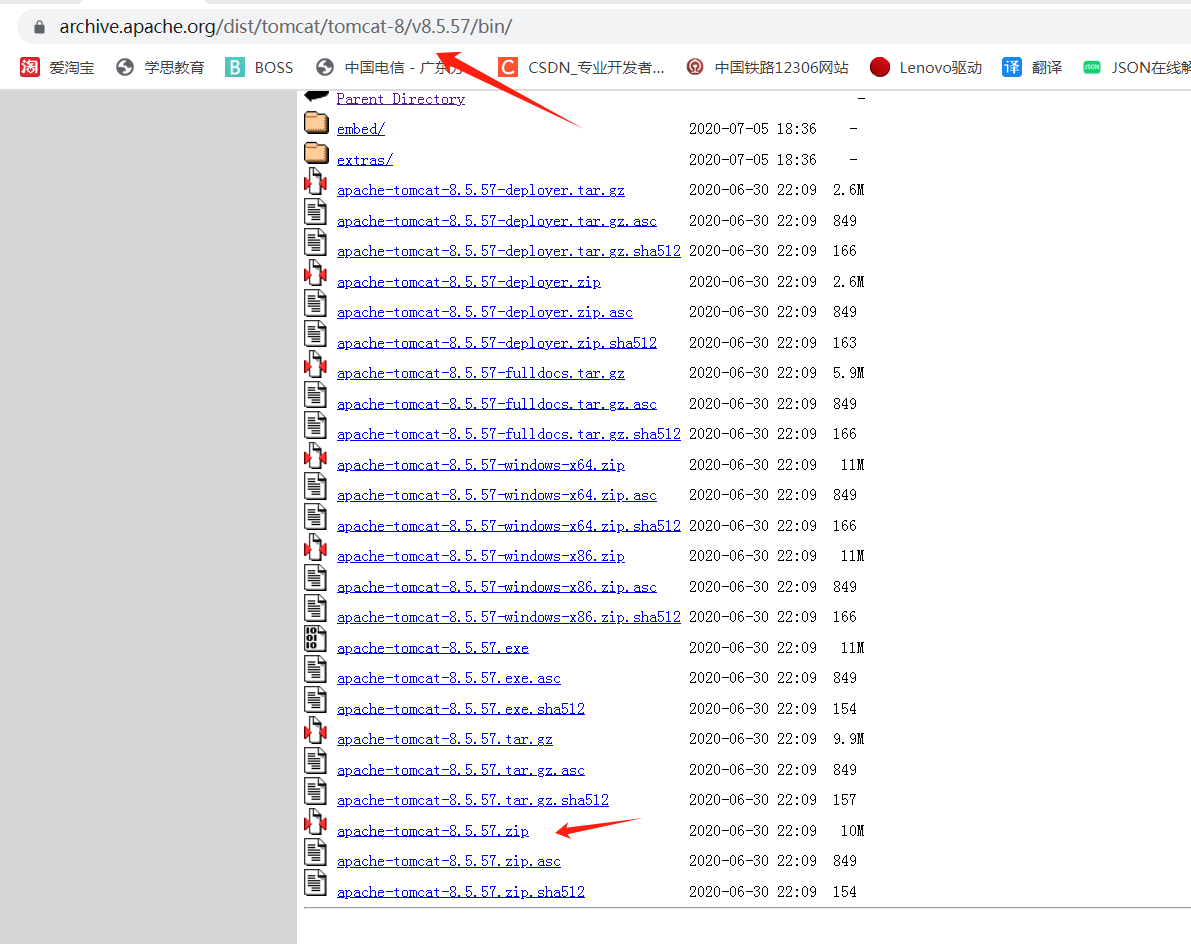This screenshot has width=1191, height=944.
Task: Open the 中国铁路12306网站 bookmark
Action: point(767,68)
